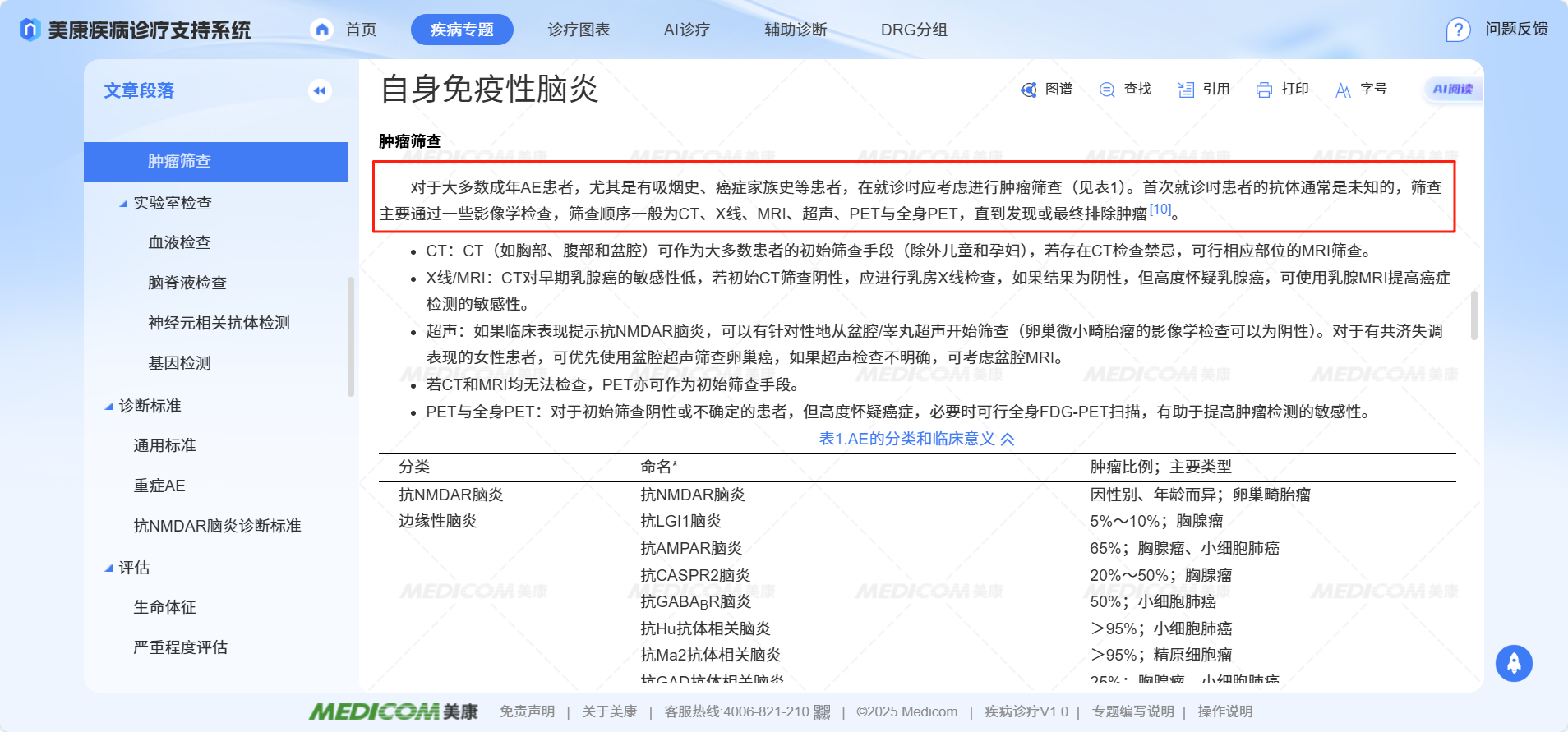Image resolution: width=1568 pixels, height=732 pixels.
Task: Collapse table 表1.AE的分类和临床意义
Action: click(x=1008, y=439)
